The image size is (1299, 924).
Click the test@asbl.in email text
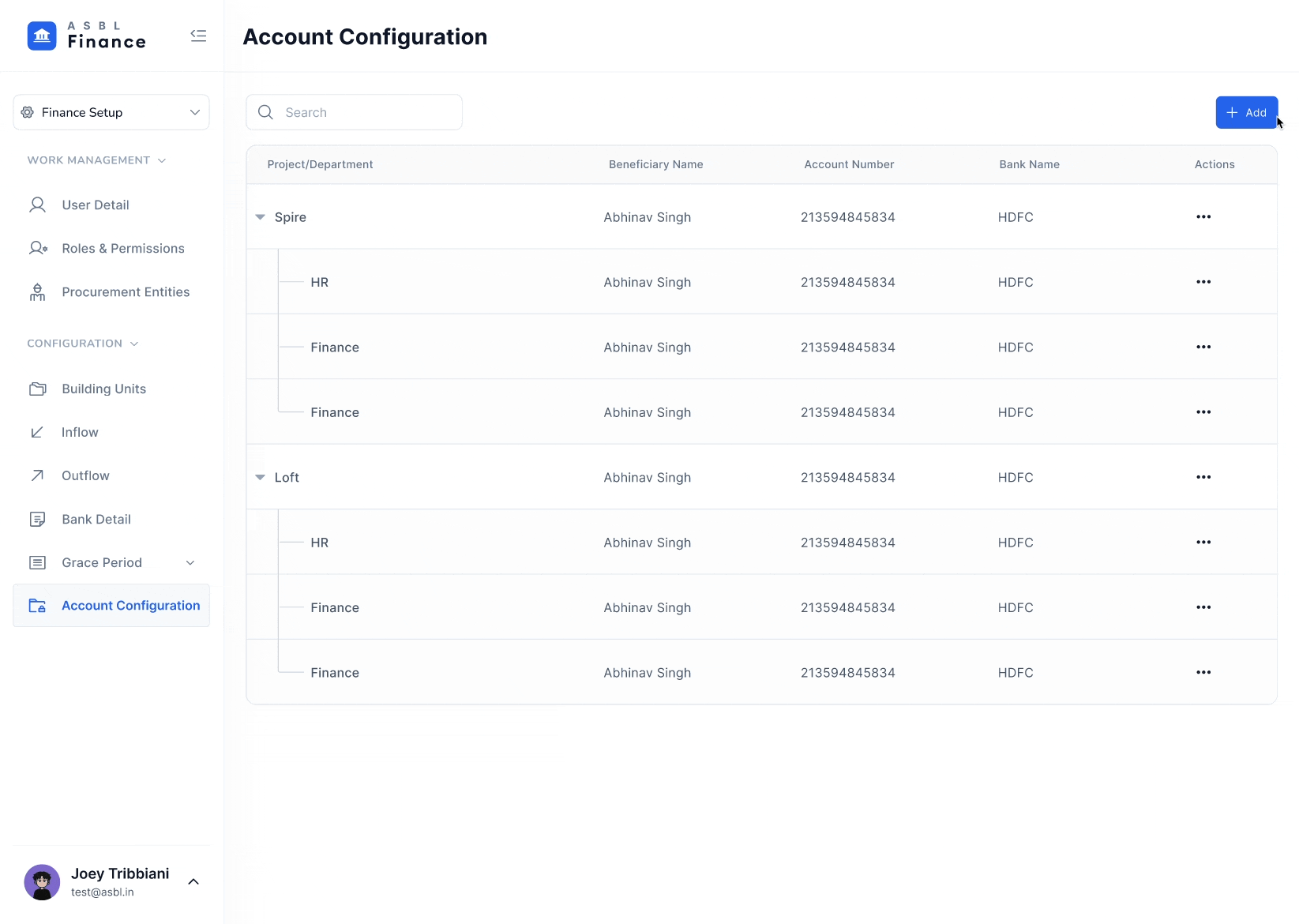103,892
